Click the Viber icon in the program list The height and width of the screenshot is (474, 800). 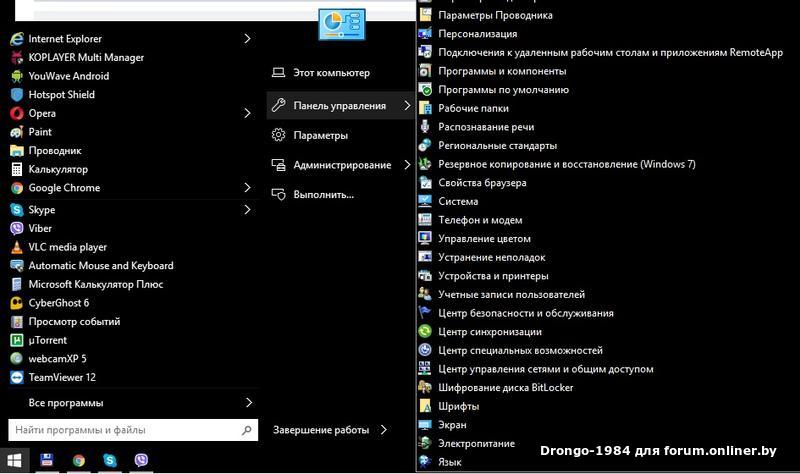(17, 228)
